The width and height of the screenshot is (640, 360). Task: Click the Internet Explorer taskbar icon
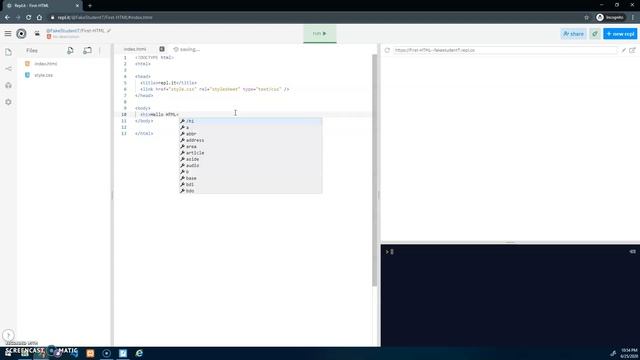point(139,353)
